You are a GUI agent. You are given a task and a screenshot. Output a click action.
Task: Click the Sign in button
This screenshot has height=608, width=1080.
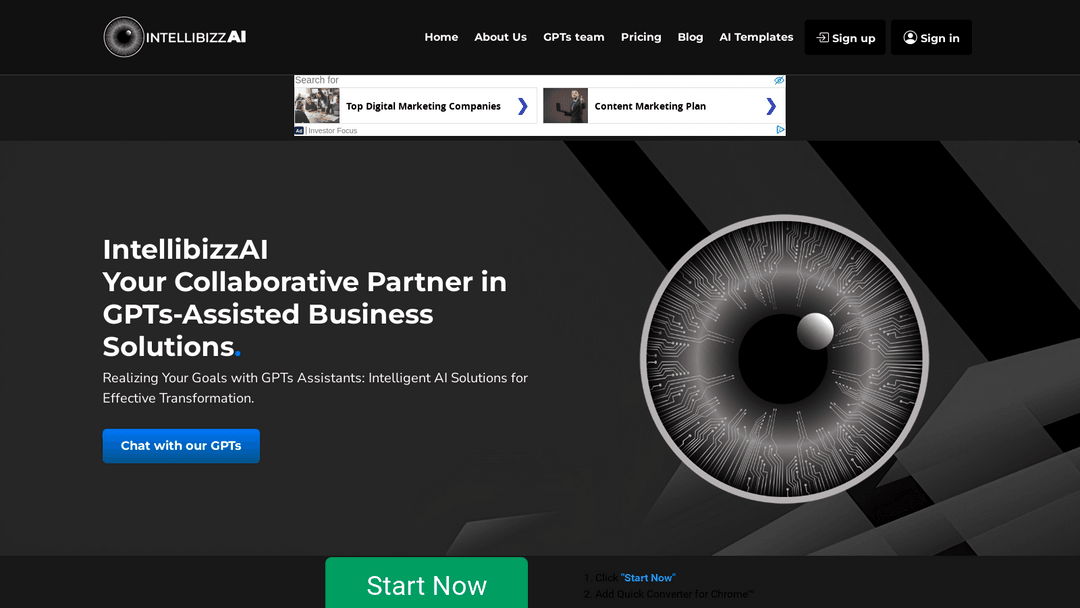(931, 38)
